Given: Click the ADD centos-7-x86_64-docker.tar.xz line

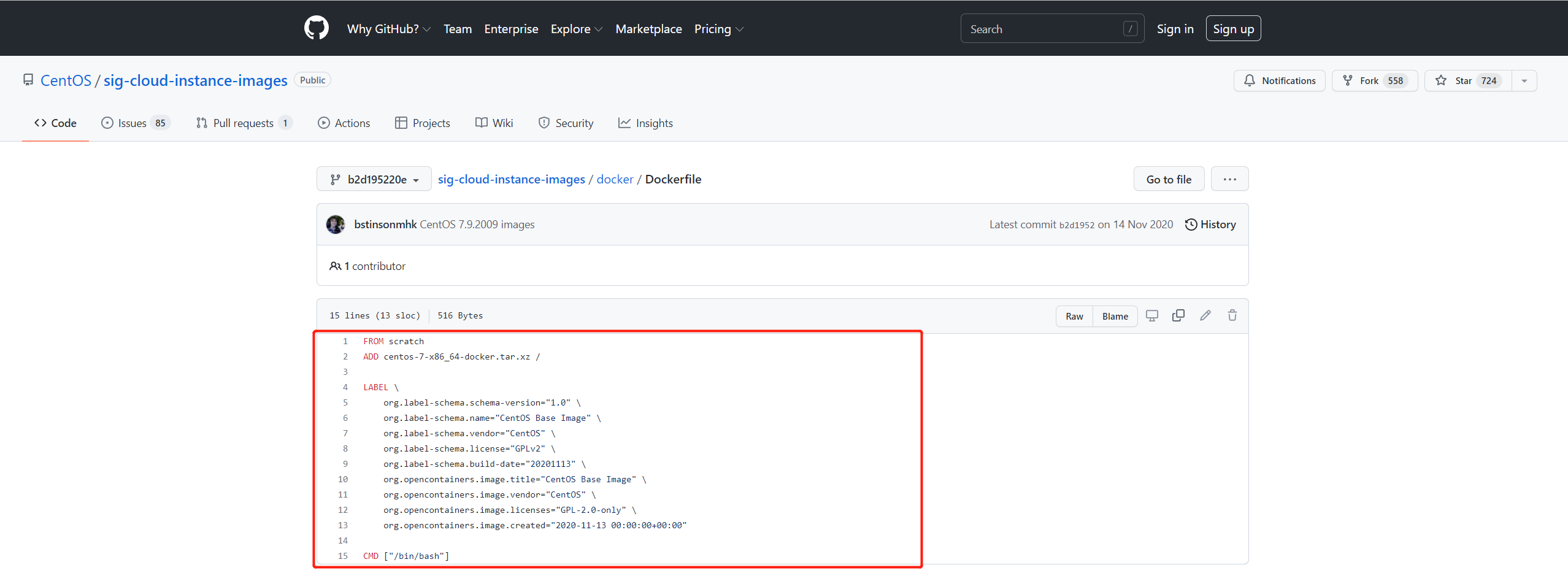Looking at the screenshot, I should tap(452, 356).
